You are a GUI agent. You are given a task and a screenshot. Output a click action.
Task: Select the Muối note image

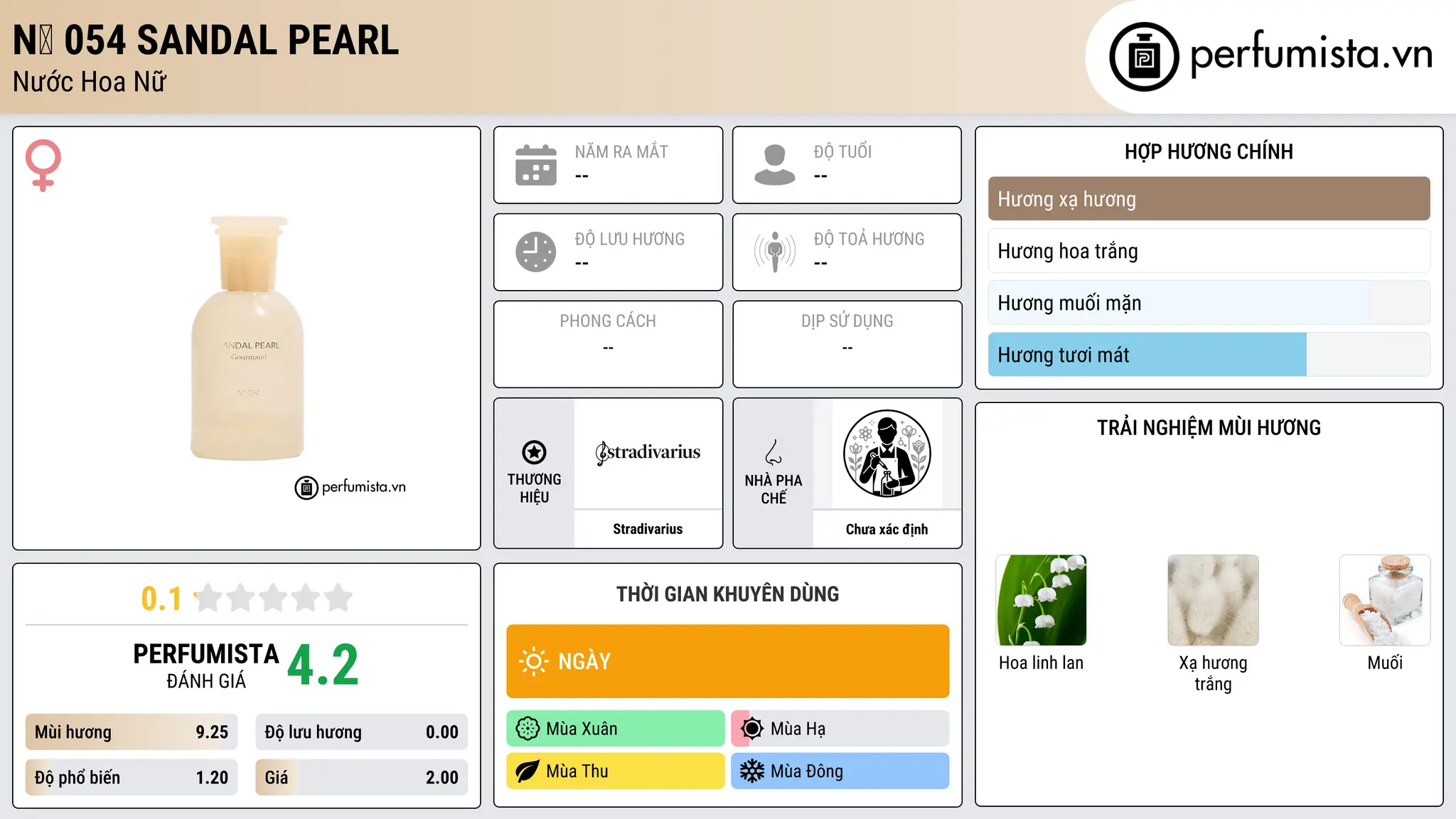(x=1385, y=600)
